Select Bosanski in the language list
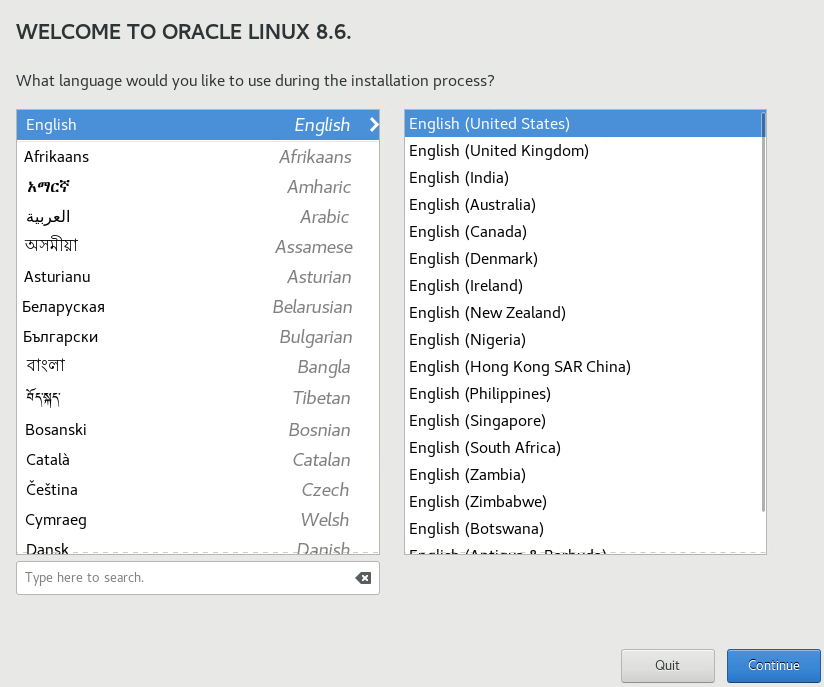824x687 pixels. coord(55,429)
